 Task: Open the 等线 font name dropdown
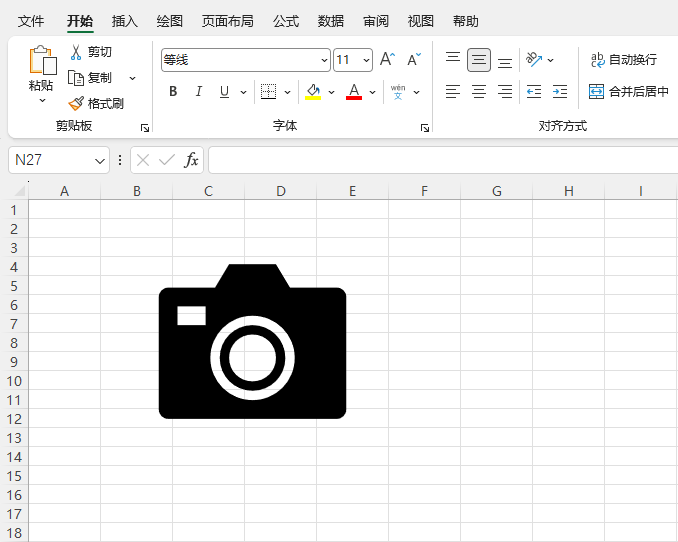(x=324, y=60)
